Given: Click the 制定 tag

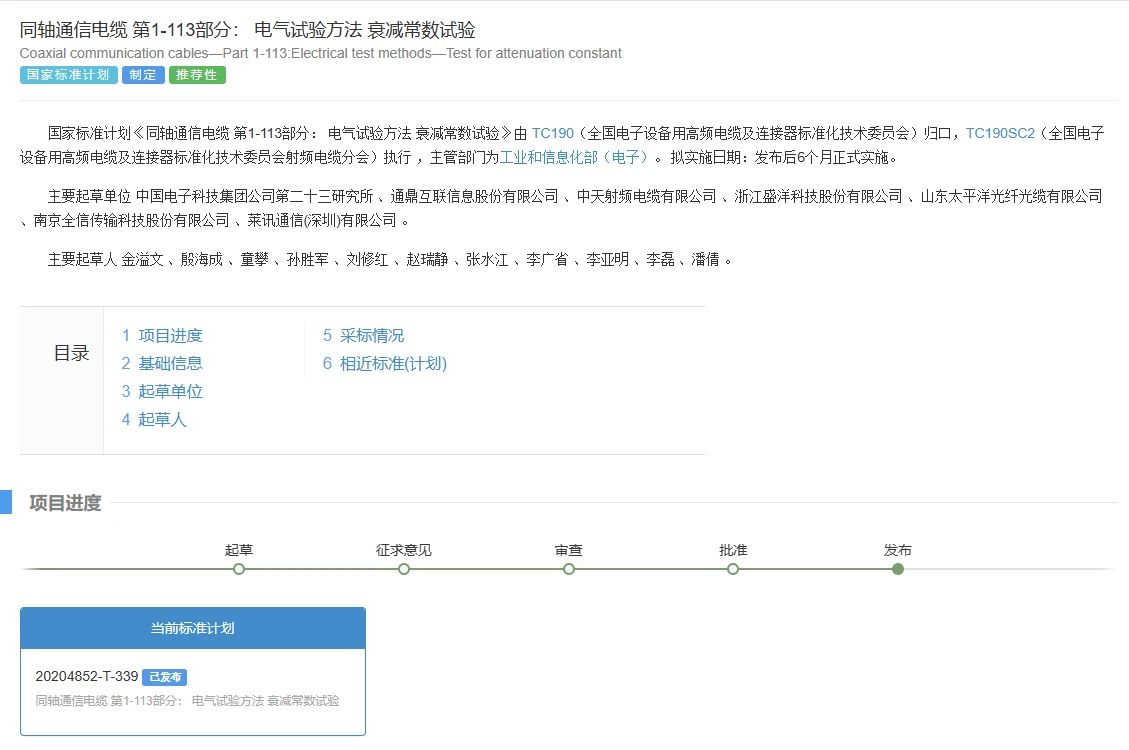Looking at the screenshot, I should pyautogui.click(x=142, y=74).
